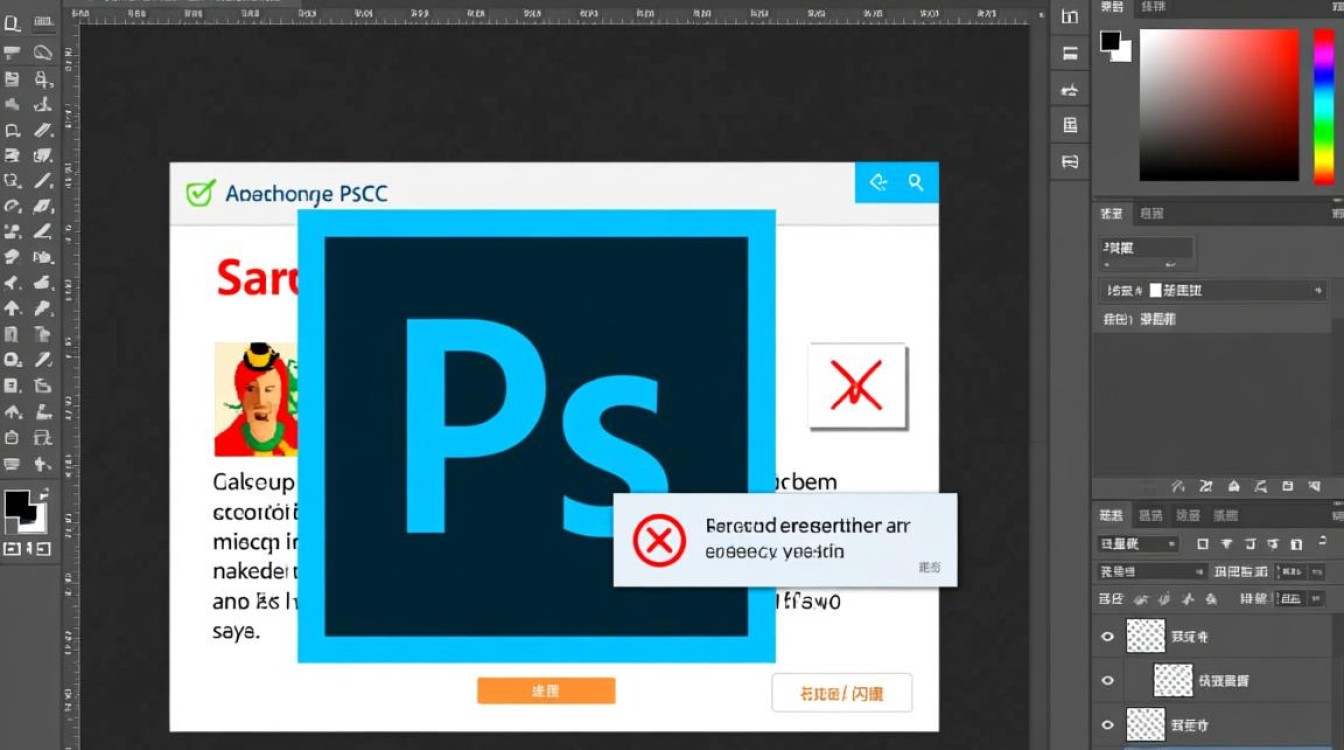Select the third layer's checkered thumbnail
The height and width of the screenshot is (750, 1344).
(x=1146, y=724)
